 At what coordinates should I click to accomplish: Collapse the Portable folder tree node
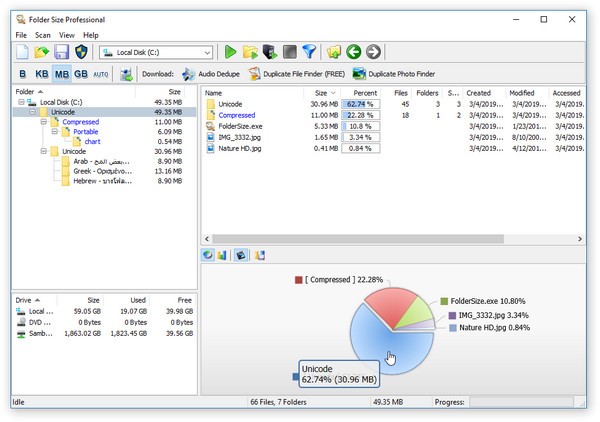tap(55, 132)
